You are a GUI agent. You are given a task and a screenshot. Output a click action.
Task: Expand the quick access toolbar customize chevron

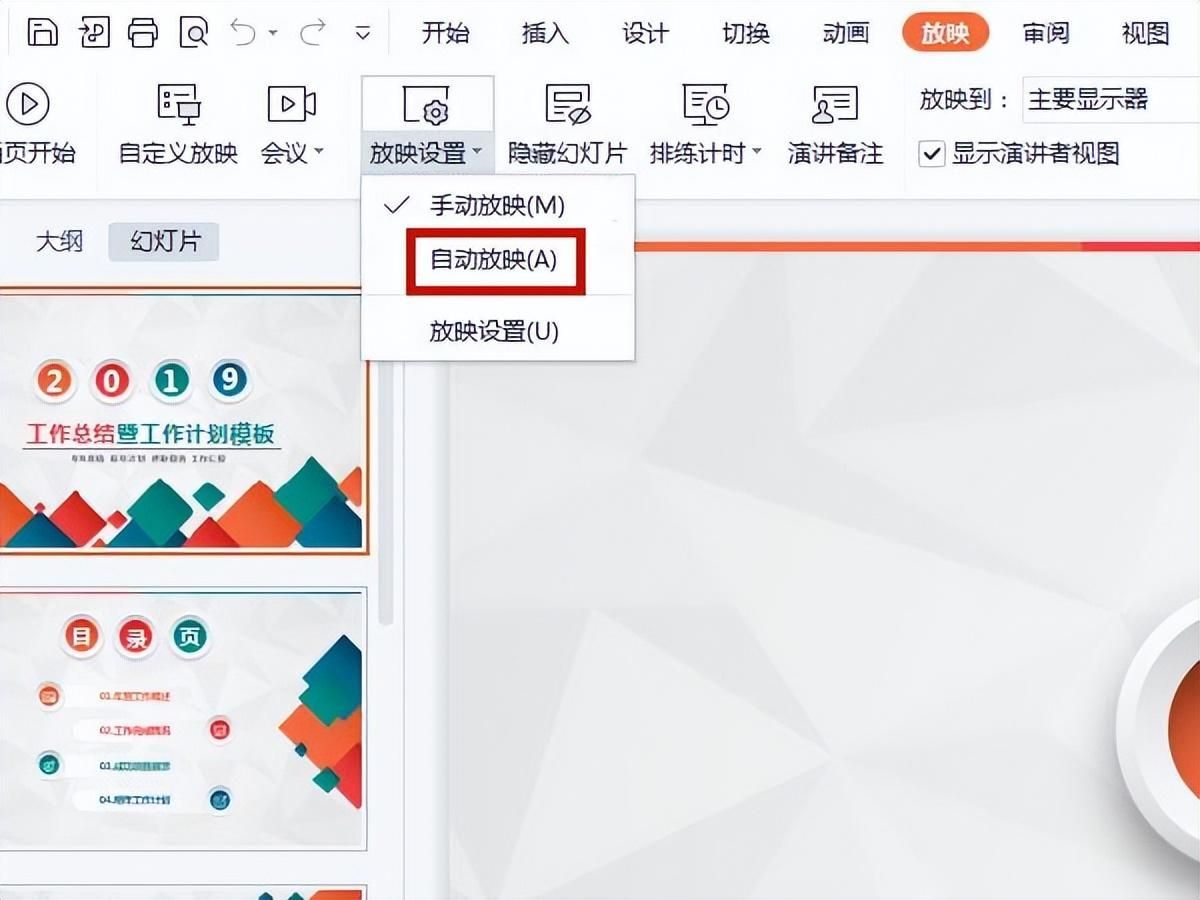point(363,33)
